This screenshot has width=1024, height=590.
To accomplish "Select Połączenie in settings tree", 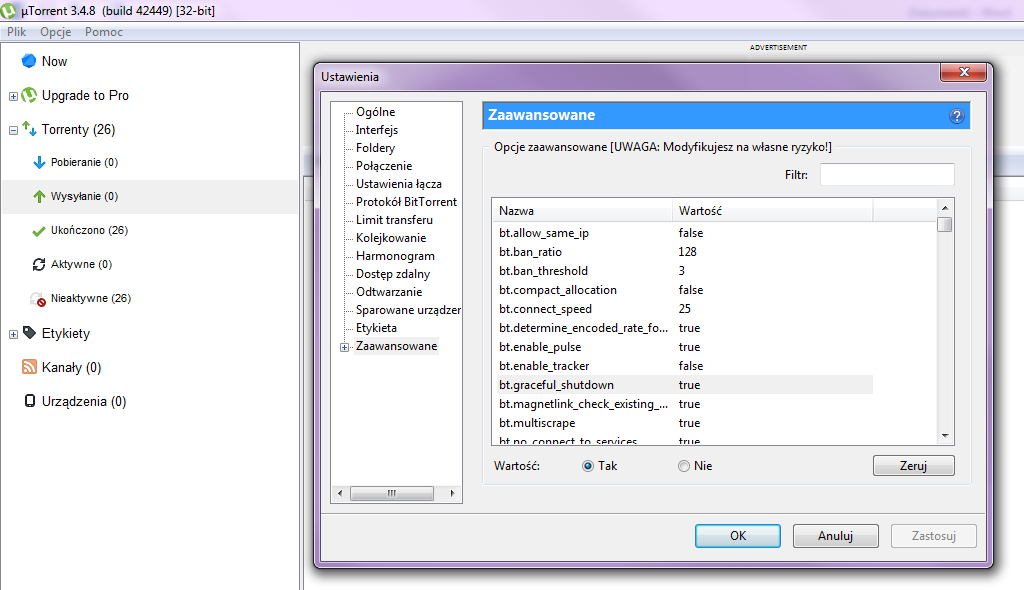I will (x=384, y=166).
